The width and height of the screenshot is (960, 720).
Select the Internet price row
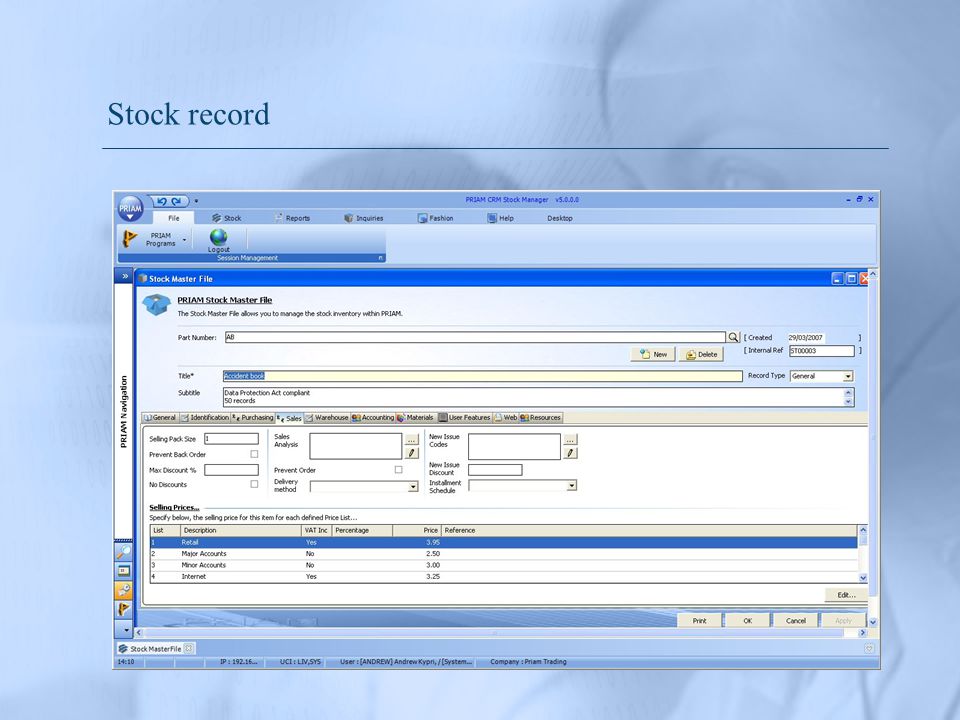(x=504, y=577)
